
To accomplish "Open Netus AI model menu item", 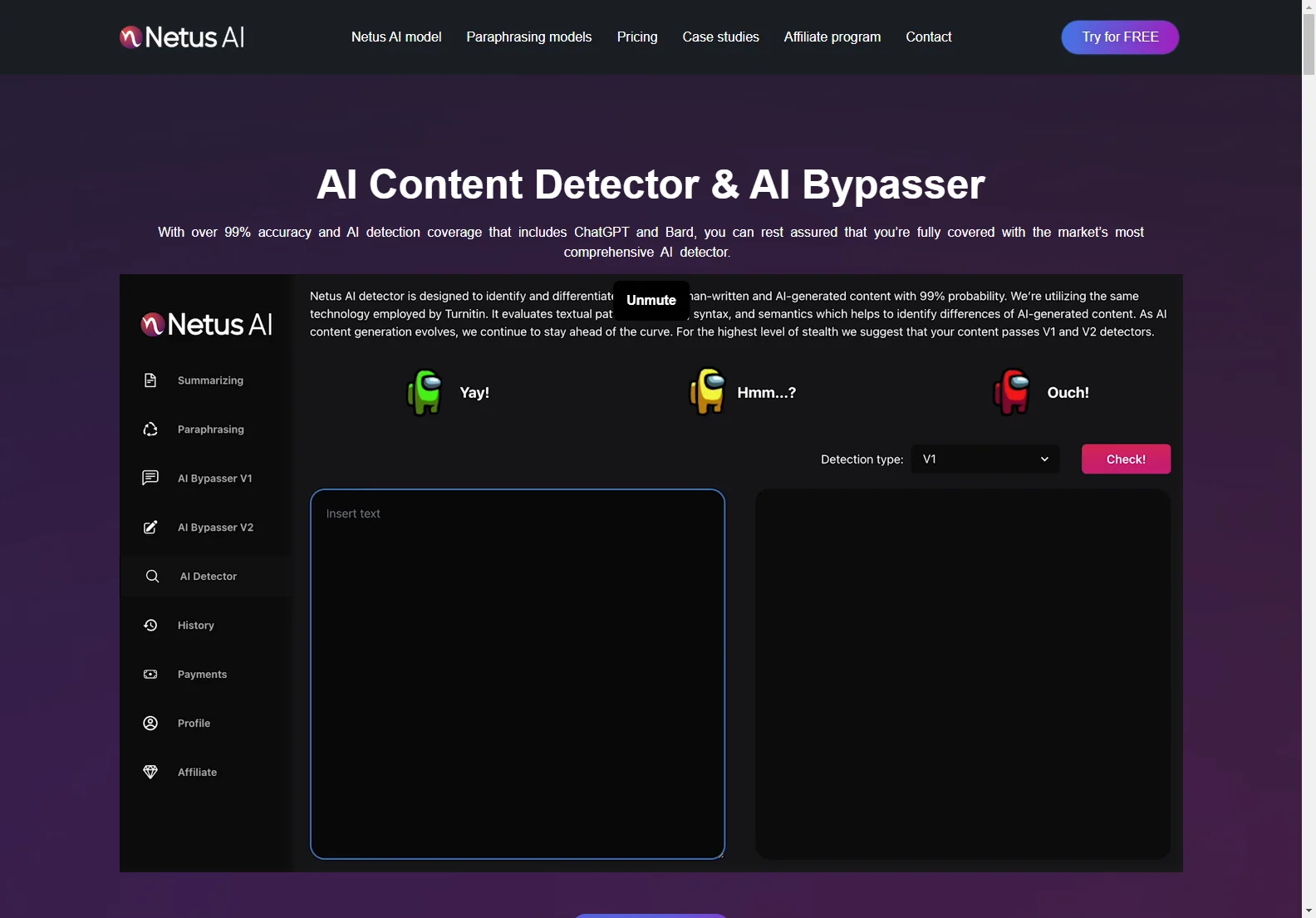I will click(396, 37).
